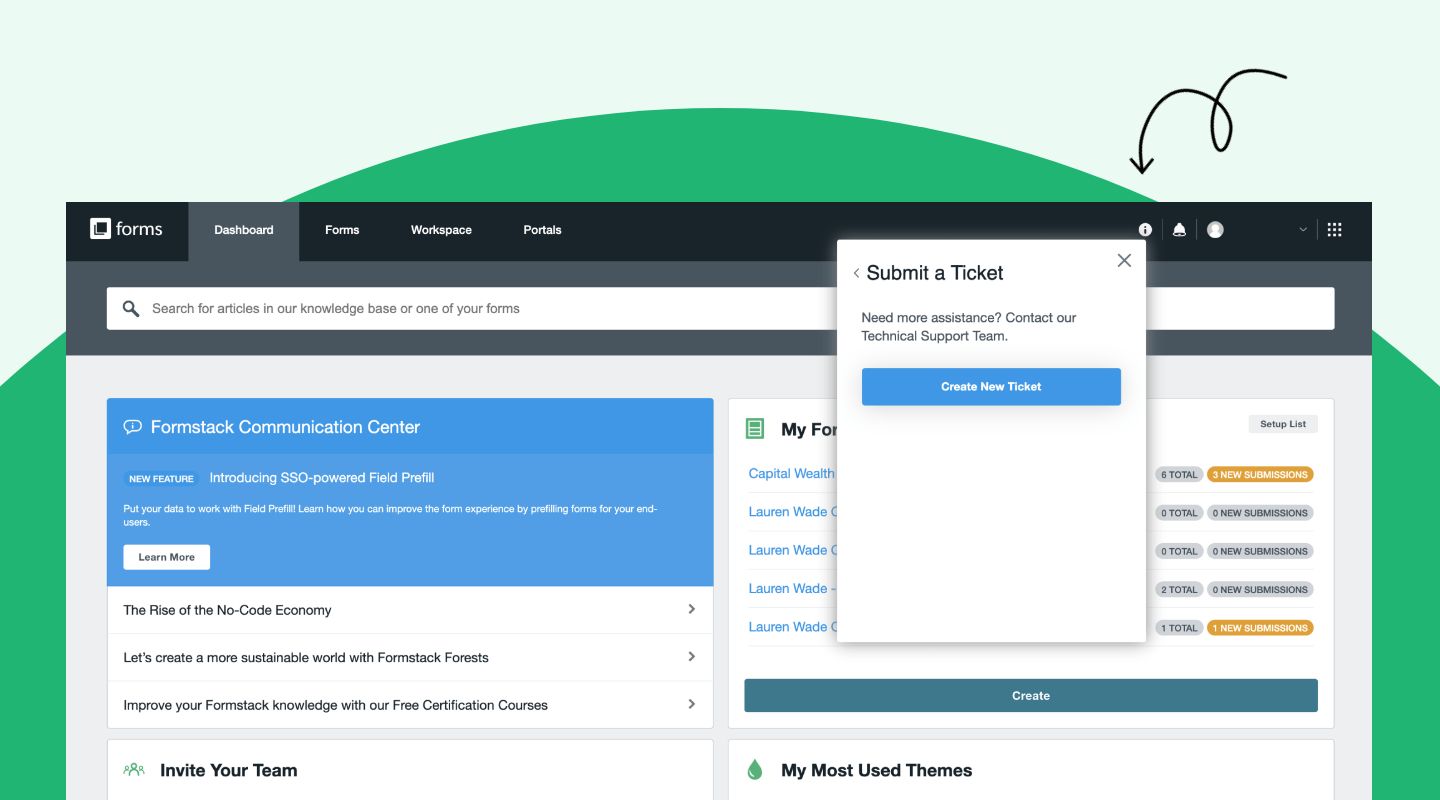Open the apps grid icon top right

(x=1334, y=229)
